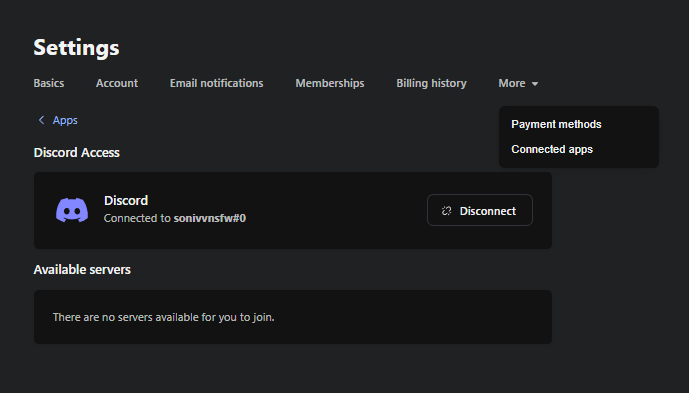Collapse the More dropdown menu

518,83
